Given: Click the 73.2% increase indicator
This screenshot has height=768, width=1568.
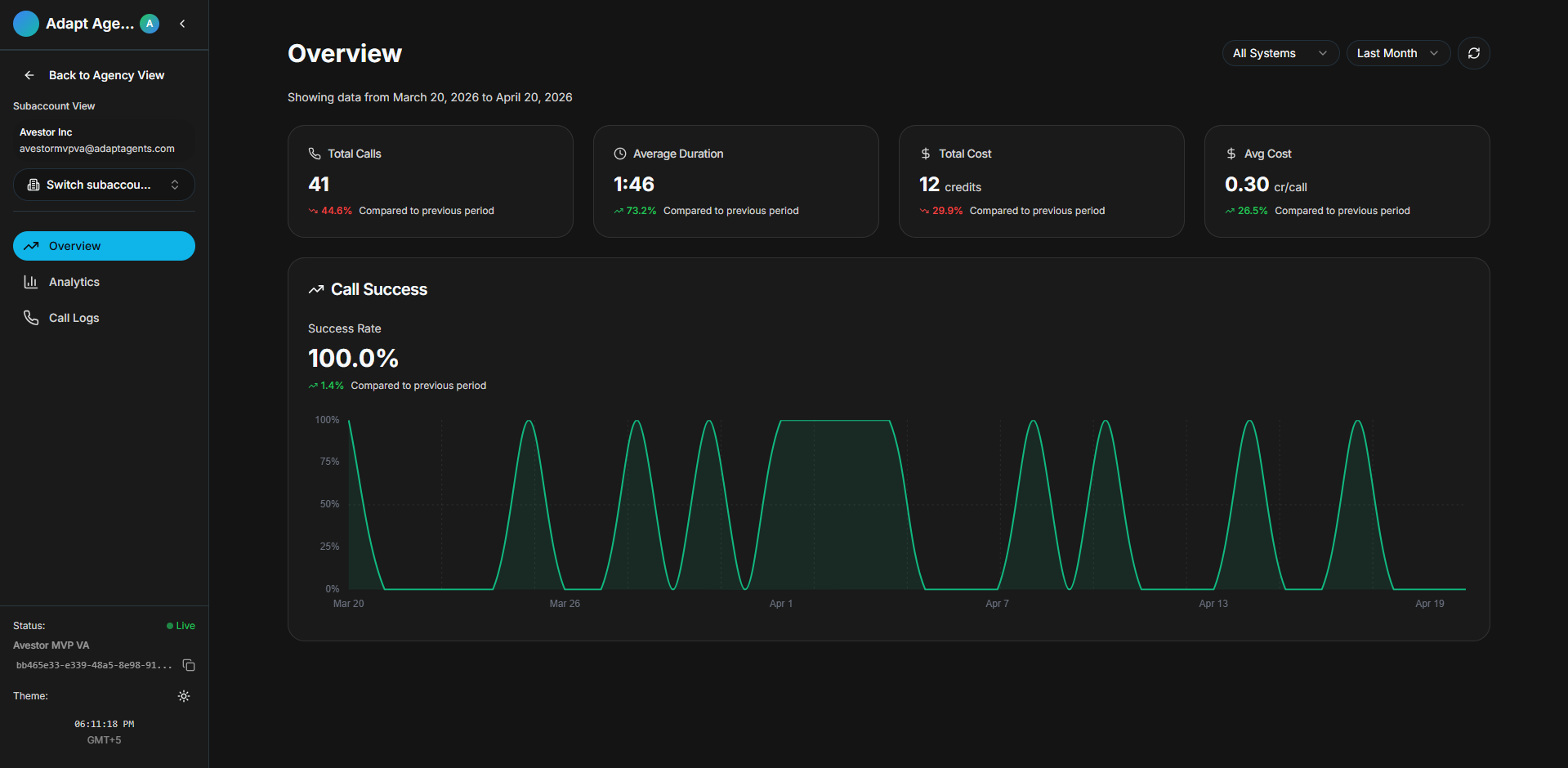Looking at the screenshot, I should (635, 211).
